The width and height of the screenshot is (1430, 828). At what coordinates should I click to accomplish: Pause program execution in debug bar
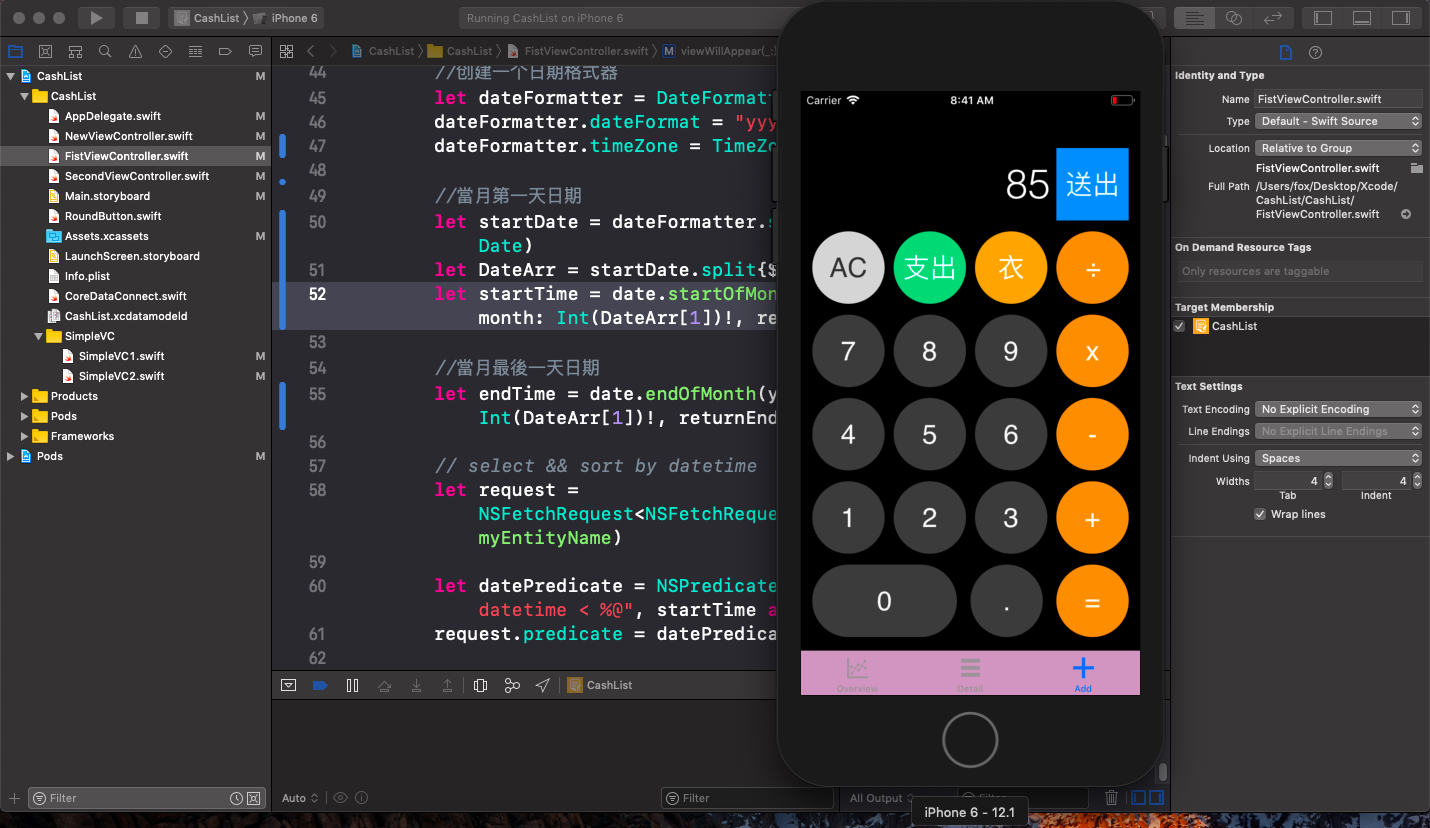pos(352,685)
